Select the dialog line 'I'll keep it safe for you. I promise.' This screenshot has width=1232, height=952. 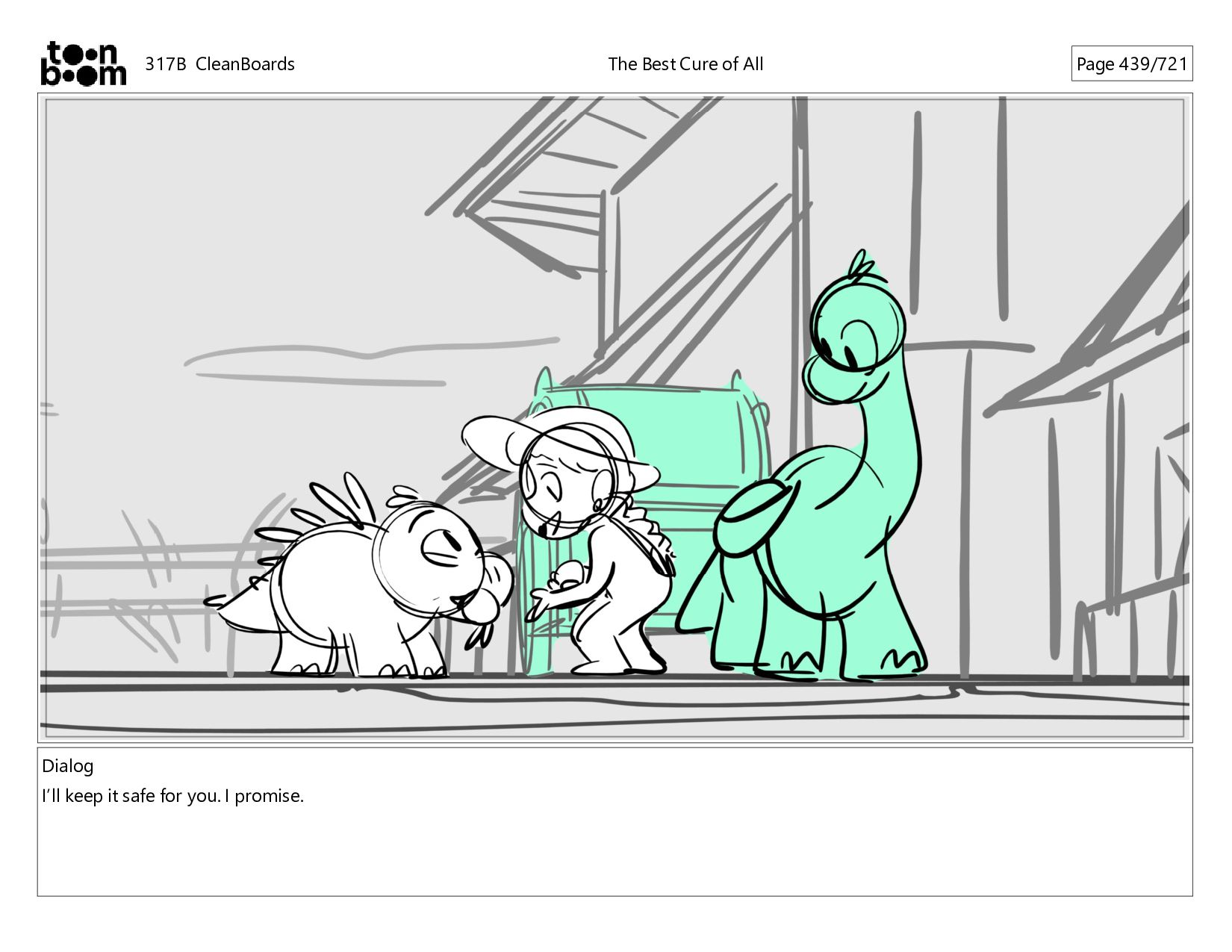point(173,796)
